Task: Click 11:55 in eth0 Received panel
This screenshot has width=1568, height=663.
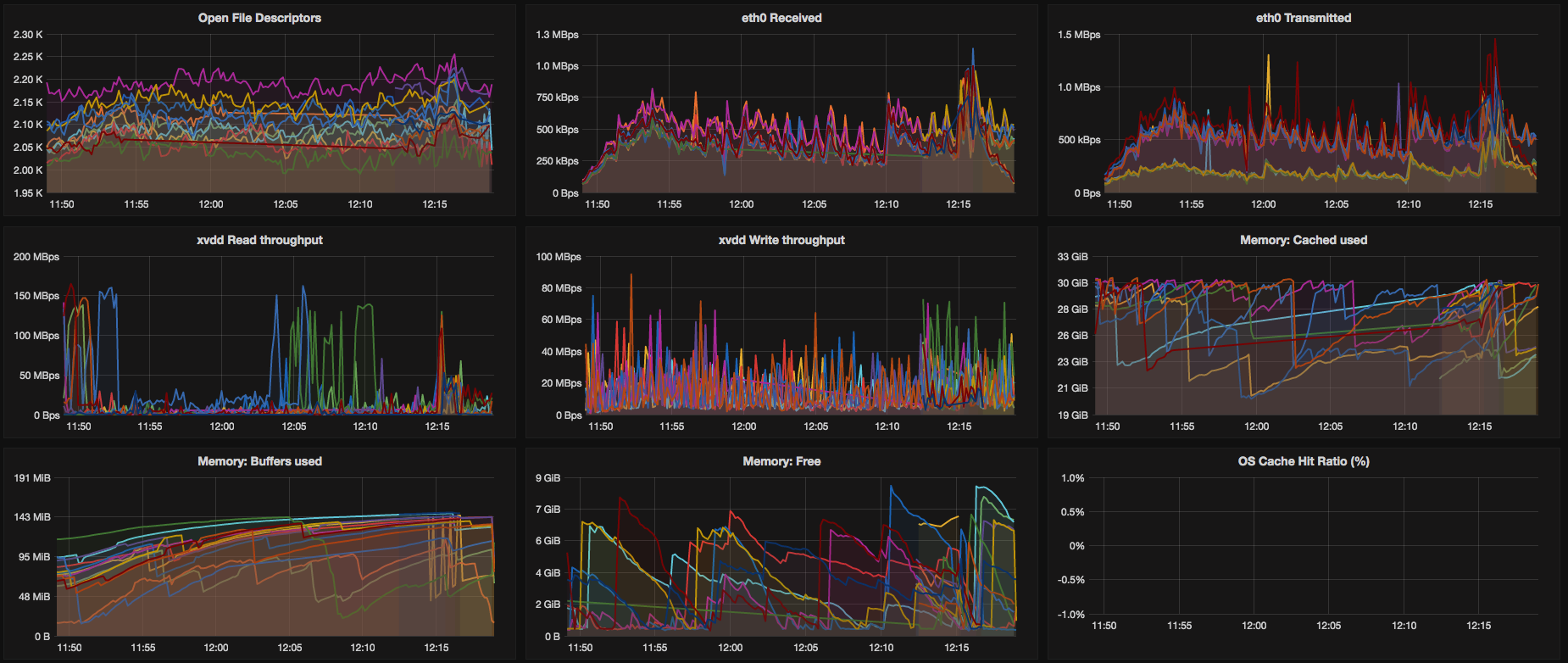Action: (670, 204)
